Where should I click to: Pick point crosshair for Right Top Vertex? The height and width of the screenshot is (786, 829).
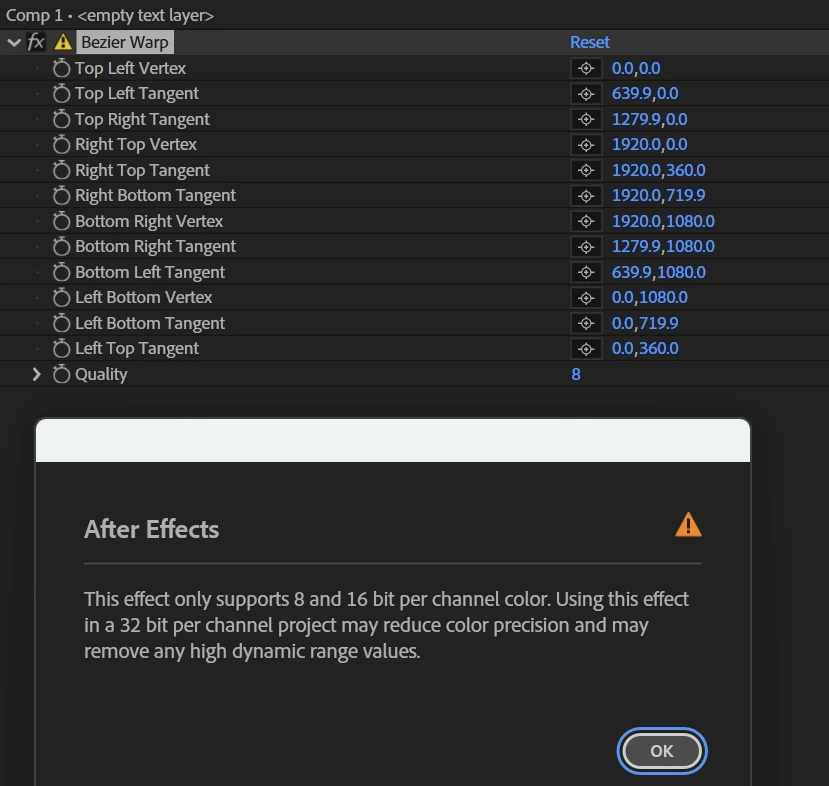point(586,144)
